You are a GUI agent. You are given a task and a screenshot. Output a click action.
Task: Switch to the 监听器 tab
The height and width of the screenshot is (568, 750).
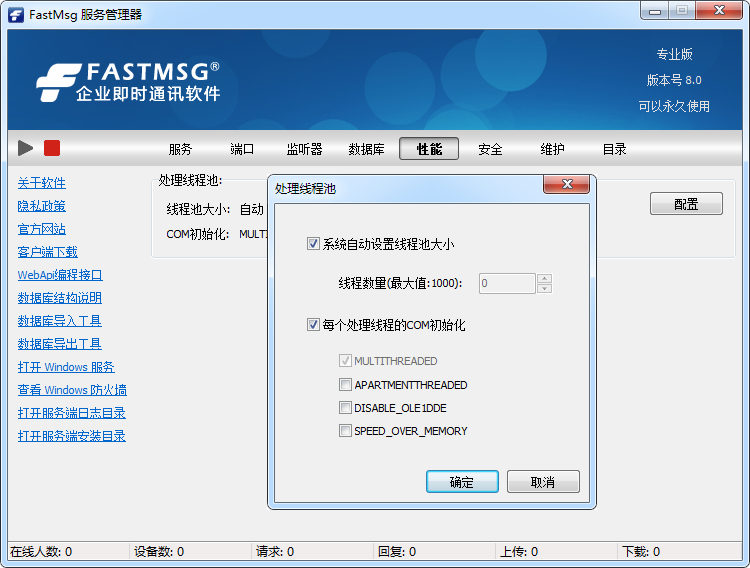(304, 149)
